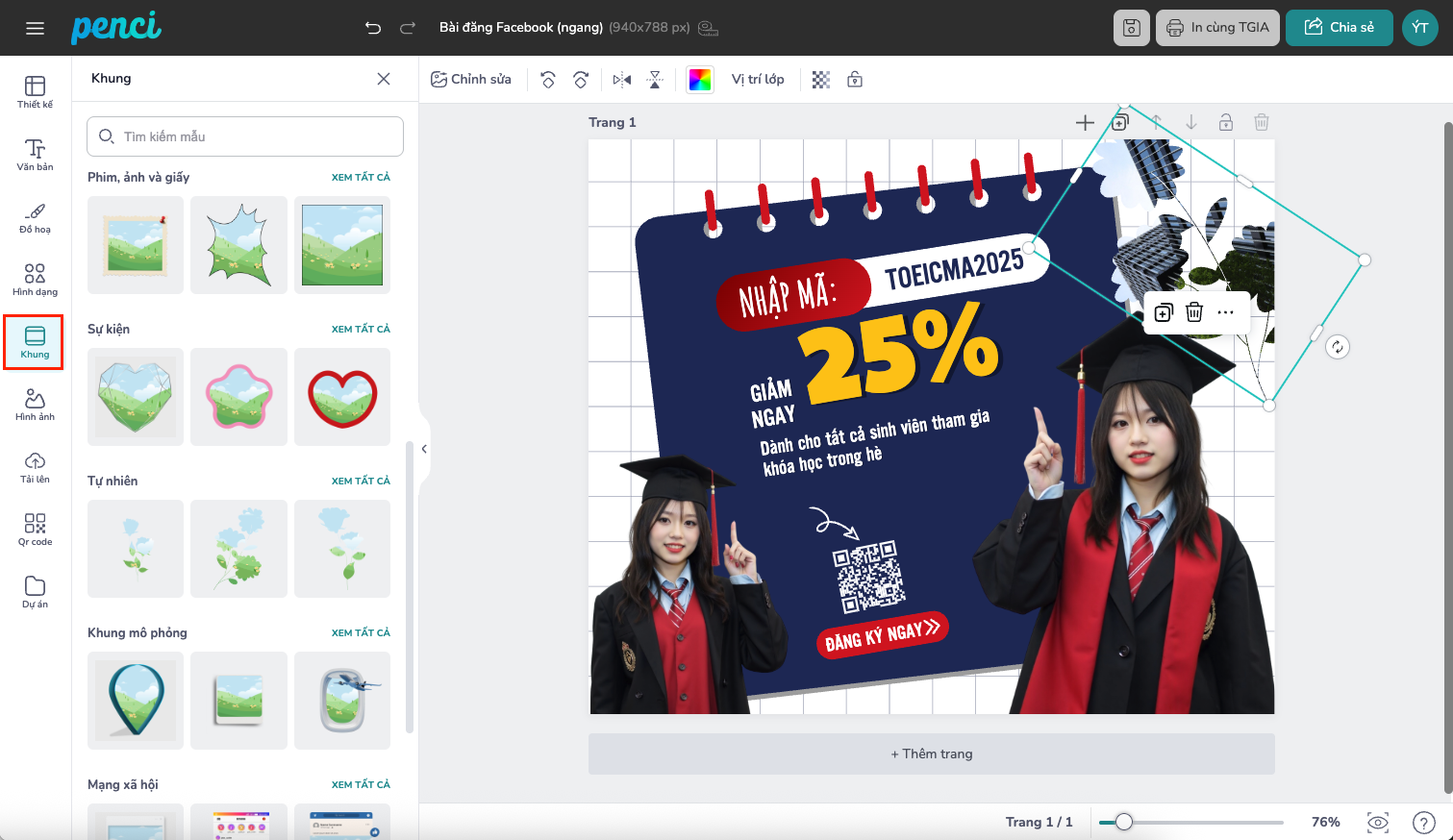Viewport: 1453px width, 840px height.
Task: Toggle the preview eye icon
Action: (x=1377, y=822)
